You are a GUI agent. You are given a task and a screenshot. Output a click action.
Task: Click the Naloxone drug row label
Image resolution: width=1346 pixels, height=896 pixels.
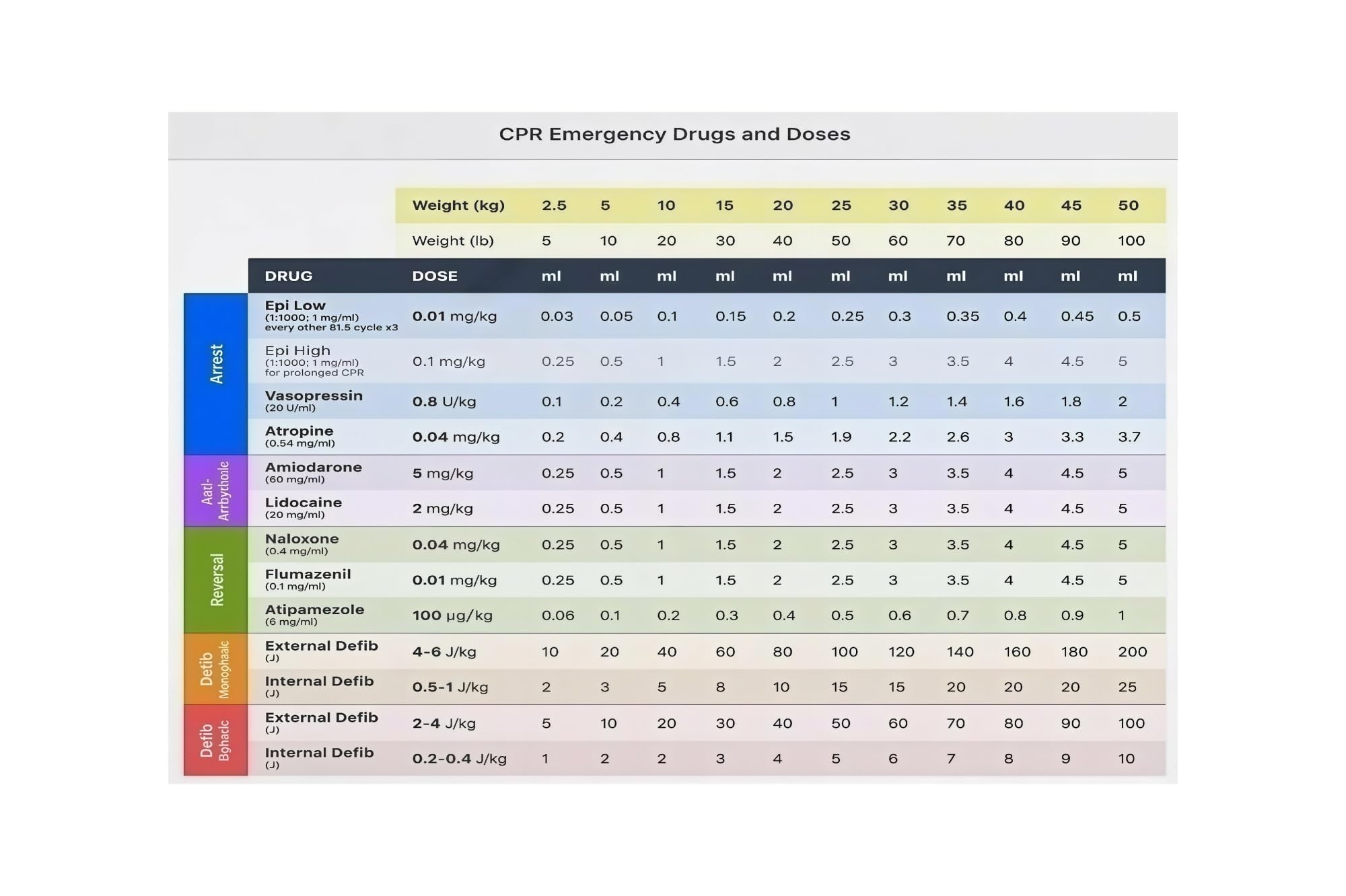302,544
